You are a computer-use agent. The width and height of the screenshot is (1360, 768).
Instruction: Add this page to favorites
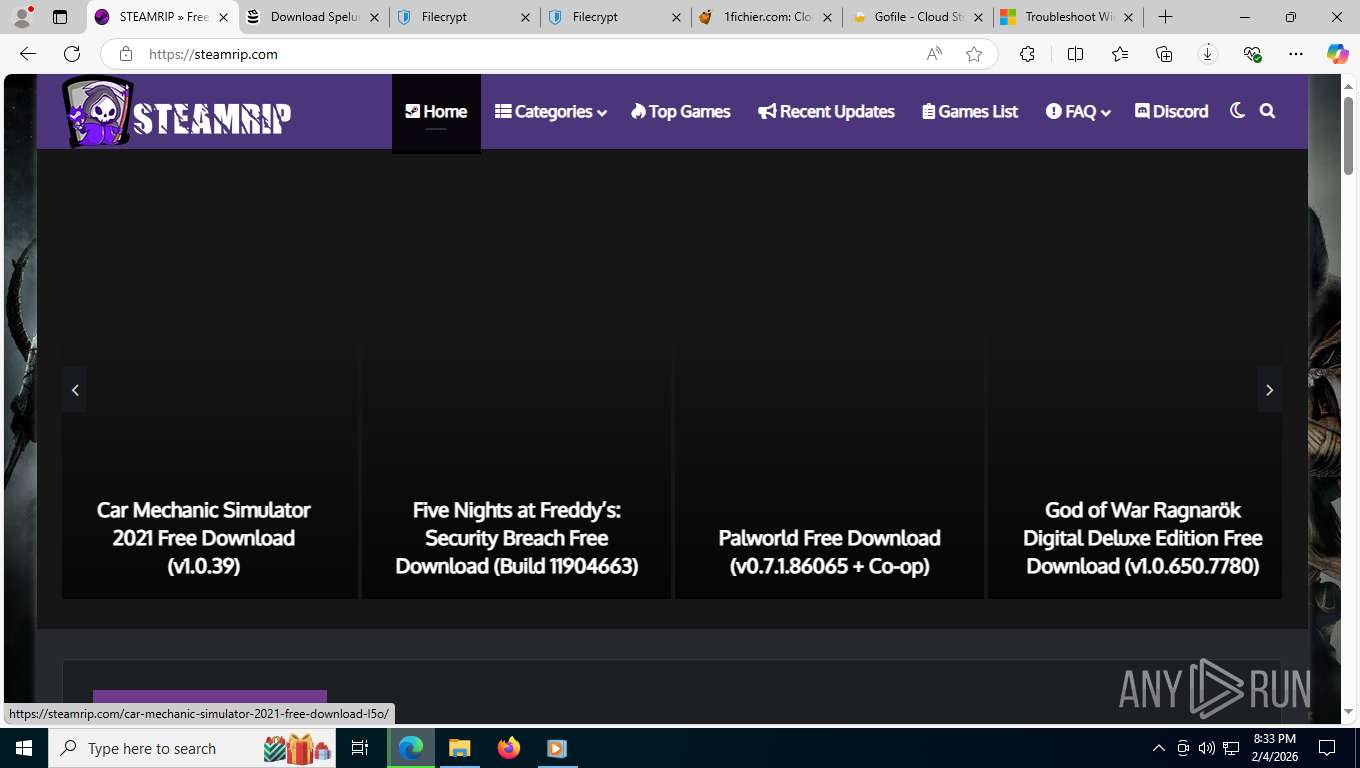click(974, 54)
